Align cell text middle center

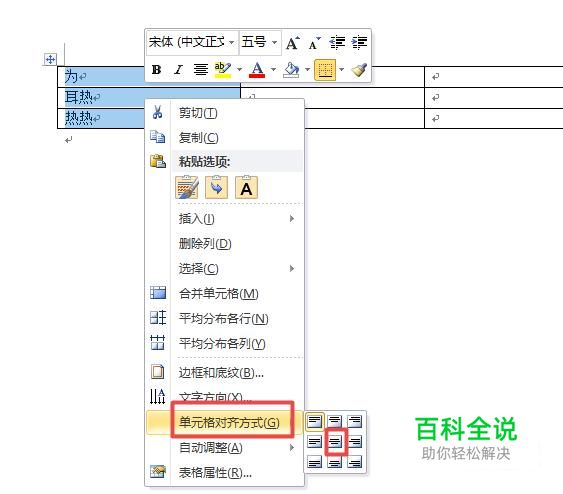tap(335, 442)
